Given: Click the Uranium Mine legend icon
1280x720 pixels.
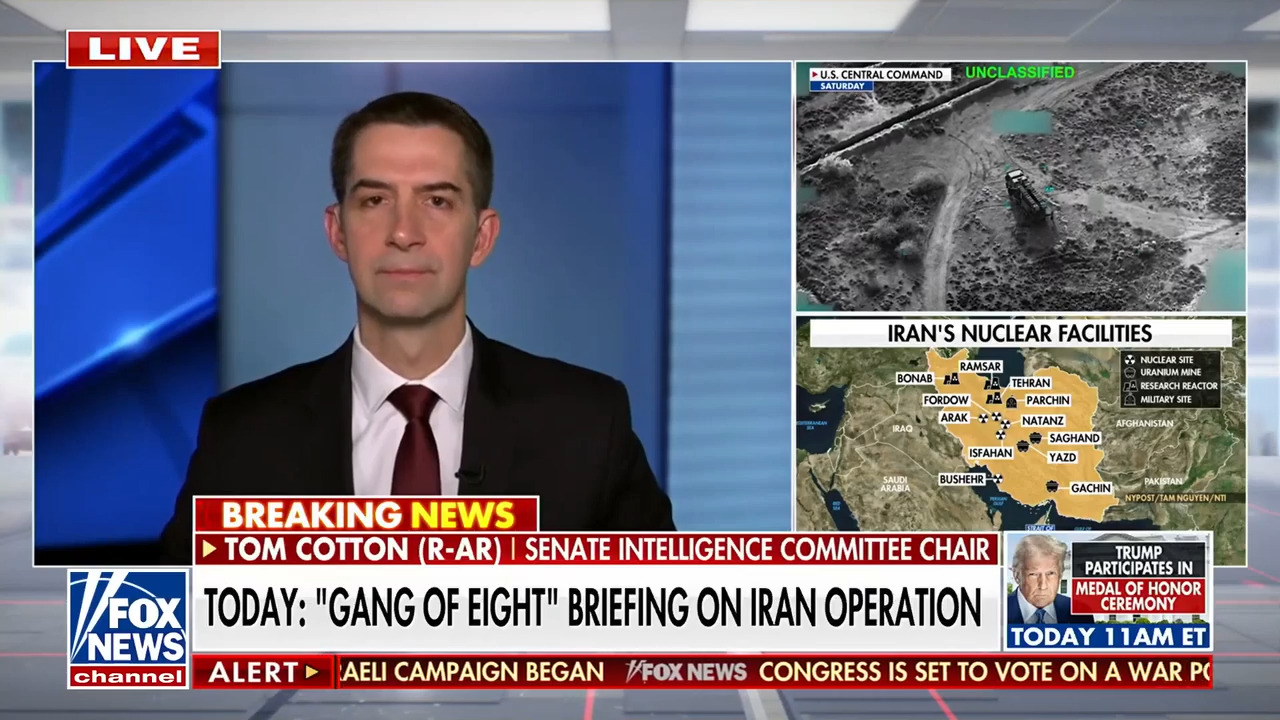Looking at the screenshot, I should coord(1130,372).
